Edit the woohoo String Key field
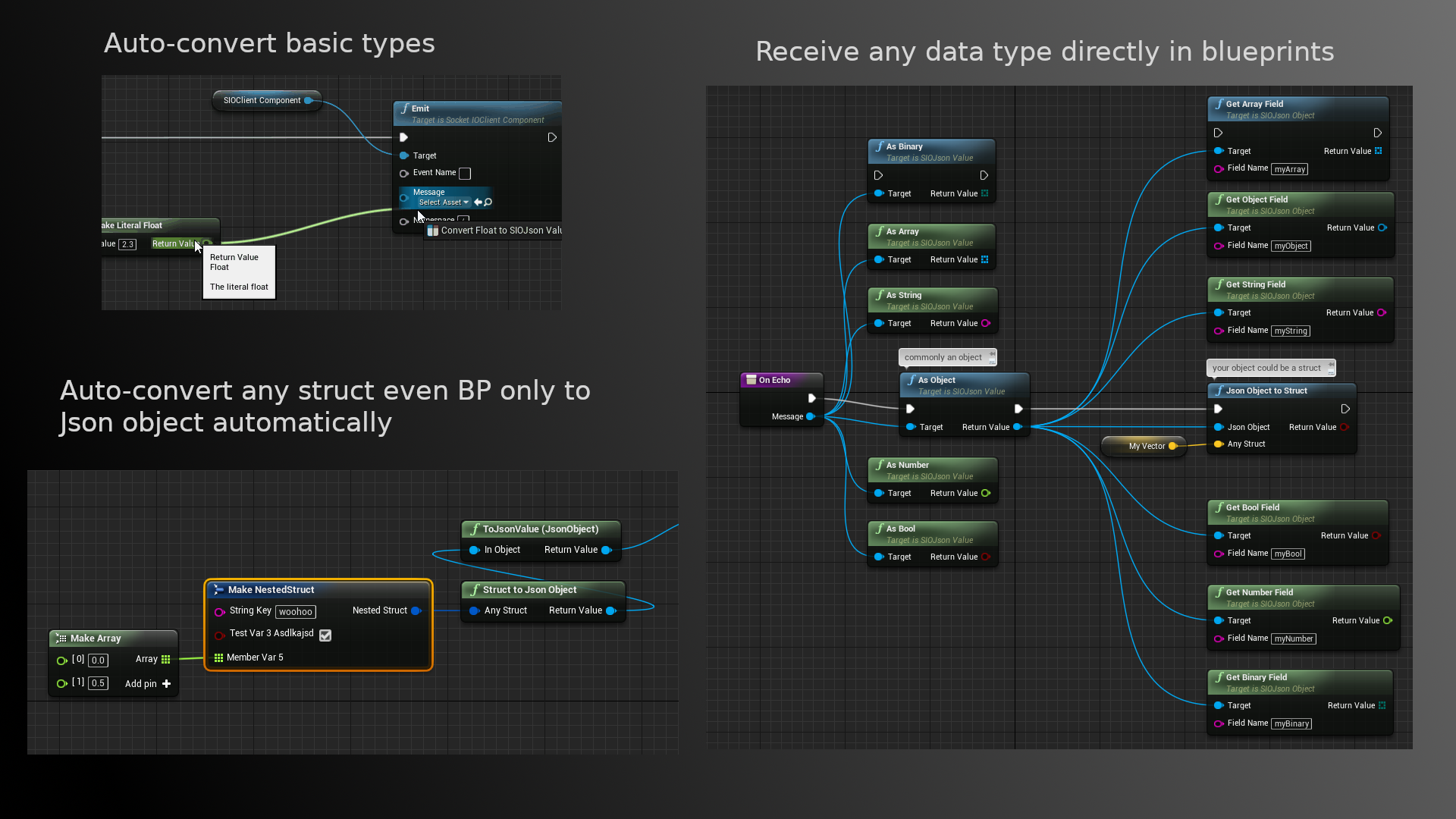This screenshot has width=1456, height=819. (x=296, y=612)
